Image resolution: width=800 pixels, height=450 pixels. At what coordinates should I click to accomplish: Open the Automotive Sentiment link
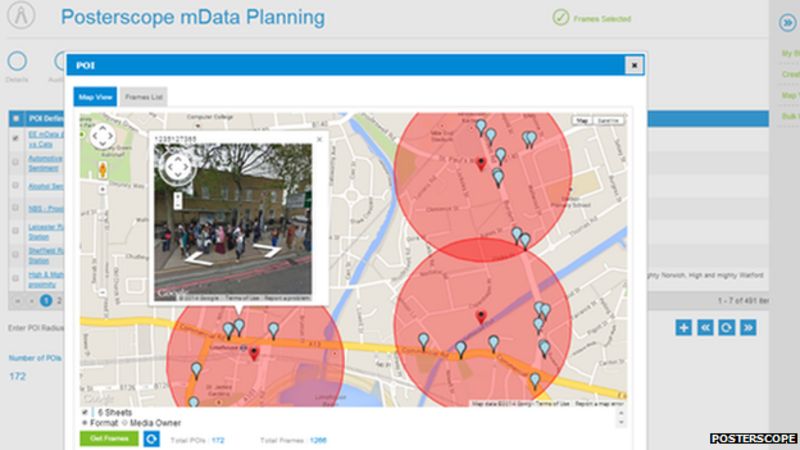(x=45, y=163)
